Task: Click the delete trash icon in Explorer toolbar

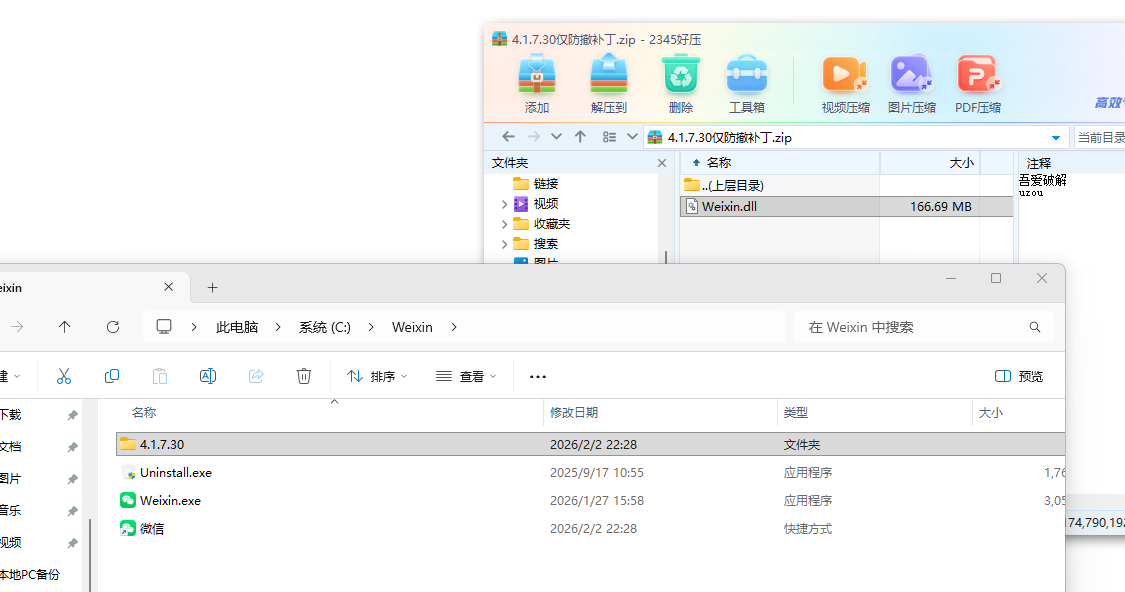Action: pos(304,376)
